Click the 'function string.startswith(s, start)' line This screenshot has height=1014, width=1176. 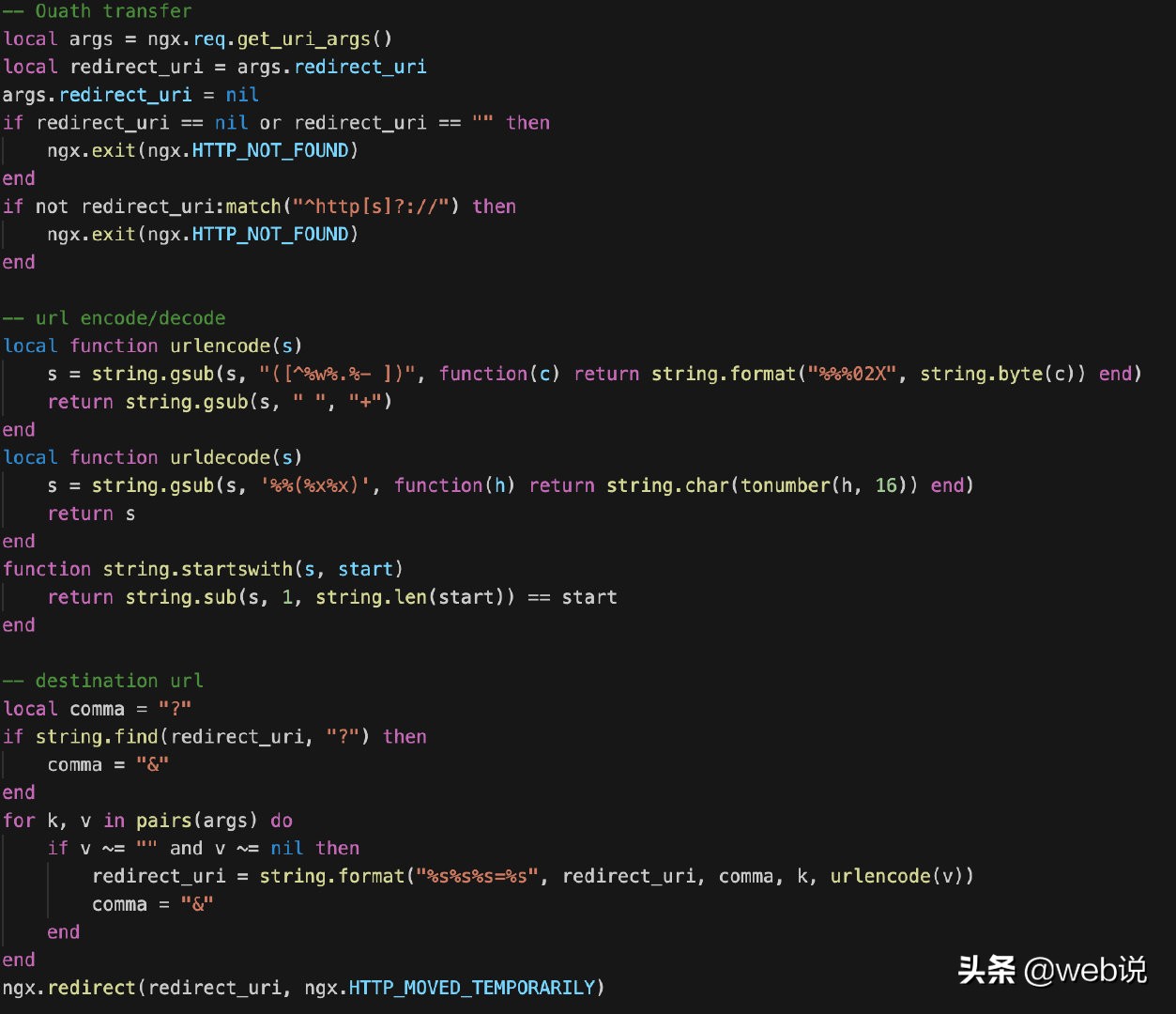point(203,569)
